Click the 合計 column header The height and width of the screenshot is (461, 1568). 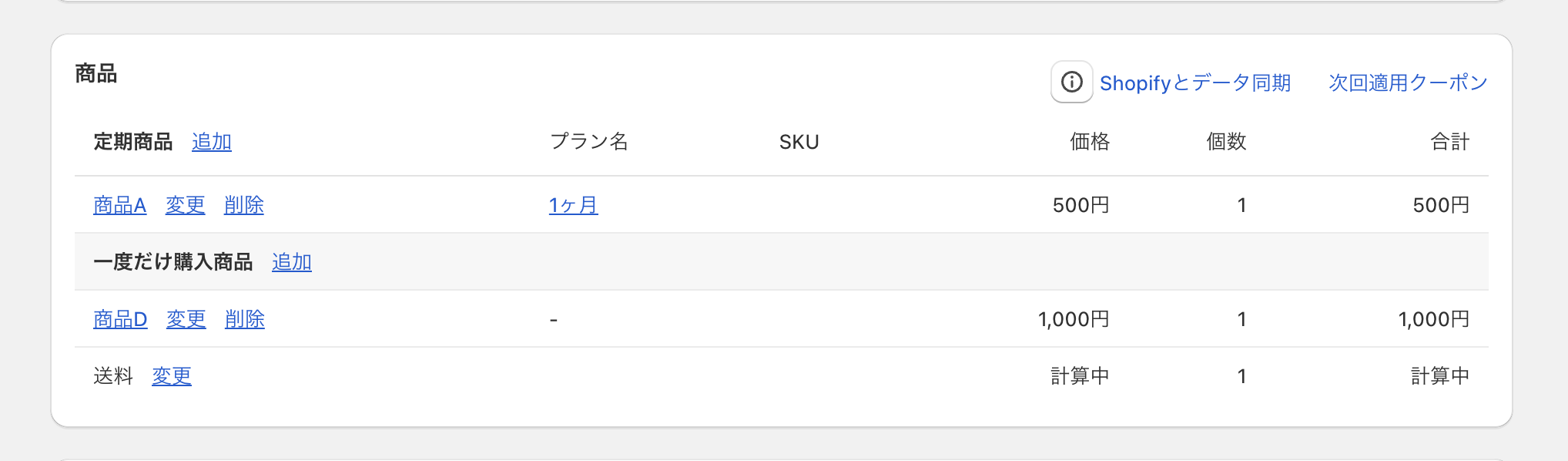tap(1449, 142)
